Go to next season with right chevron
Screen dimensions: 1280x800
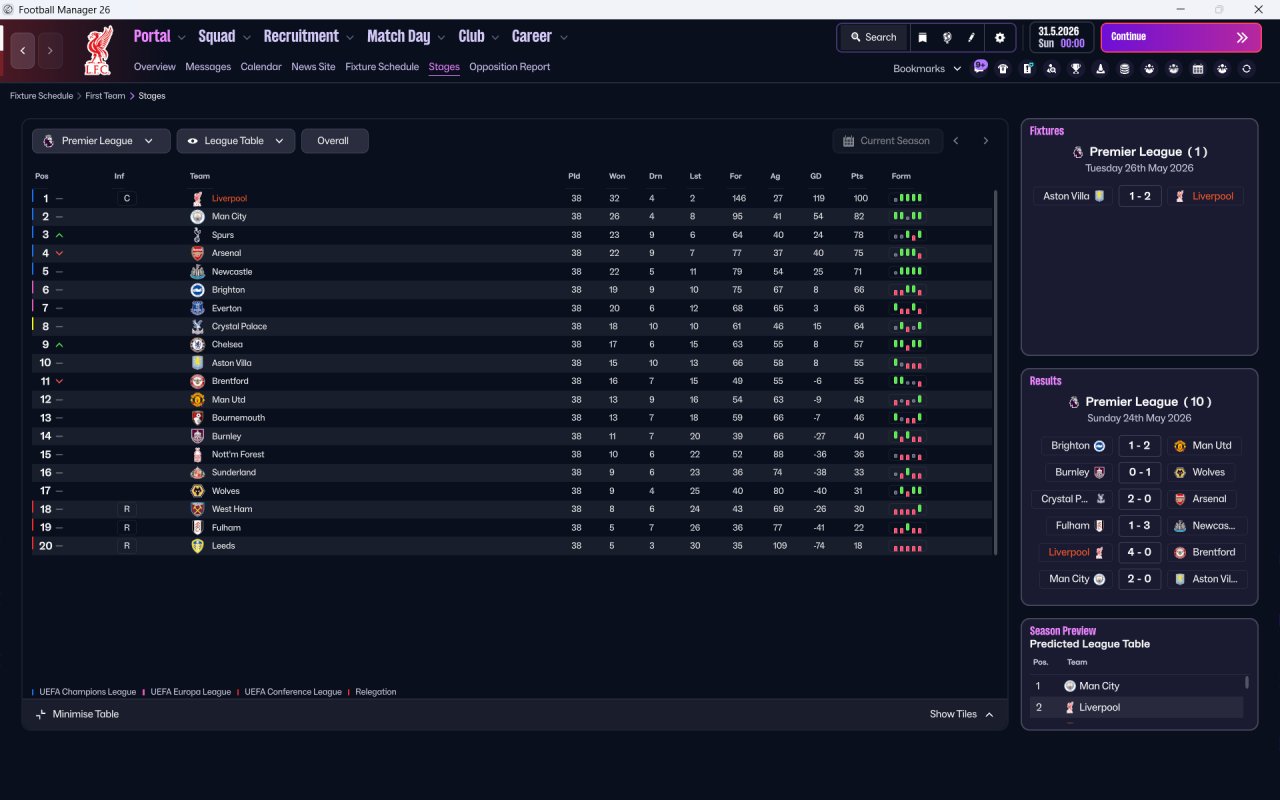point(985,141)
